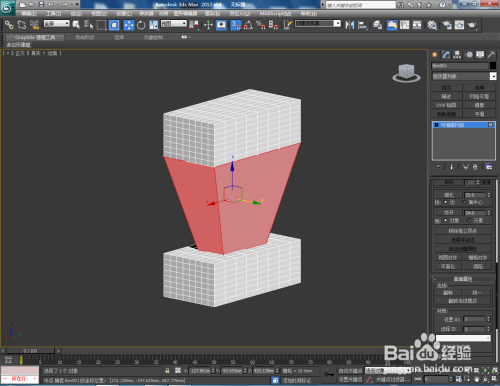This screenshot has width=500, height=386.
Task: Click the Select and Manipulate icon
Action: click(208, 25)
